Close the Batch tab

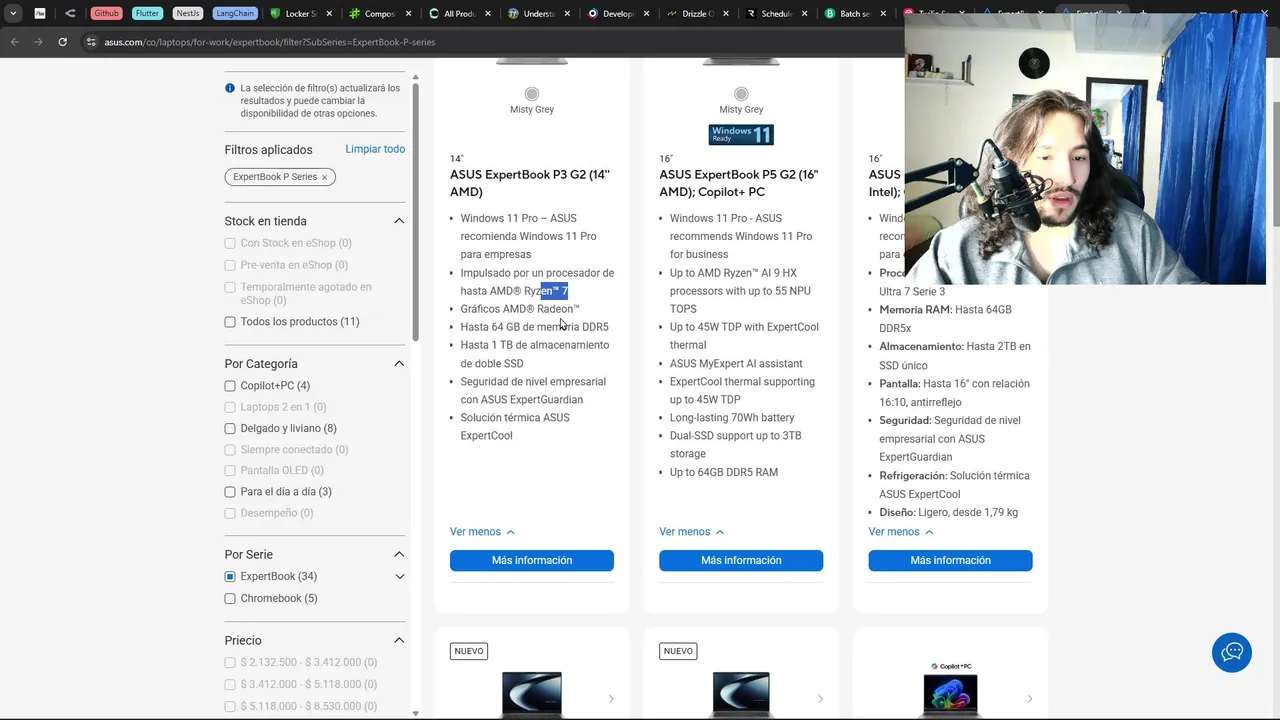(882, 14)
